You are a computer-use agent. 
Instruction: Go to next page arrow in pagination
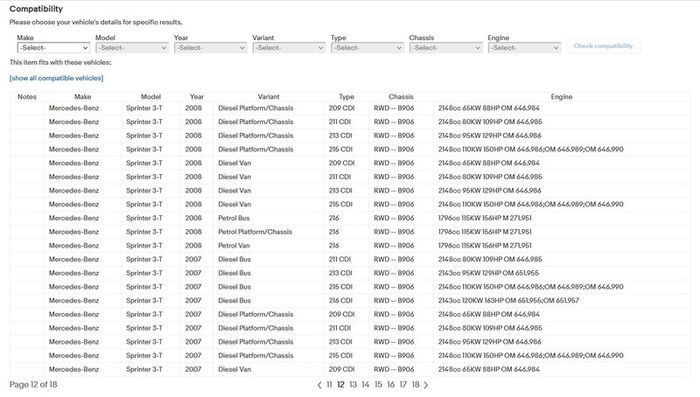[x=425, y=384]
